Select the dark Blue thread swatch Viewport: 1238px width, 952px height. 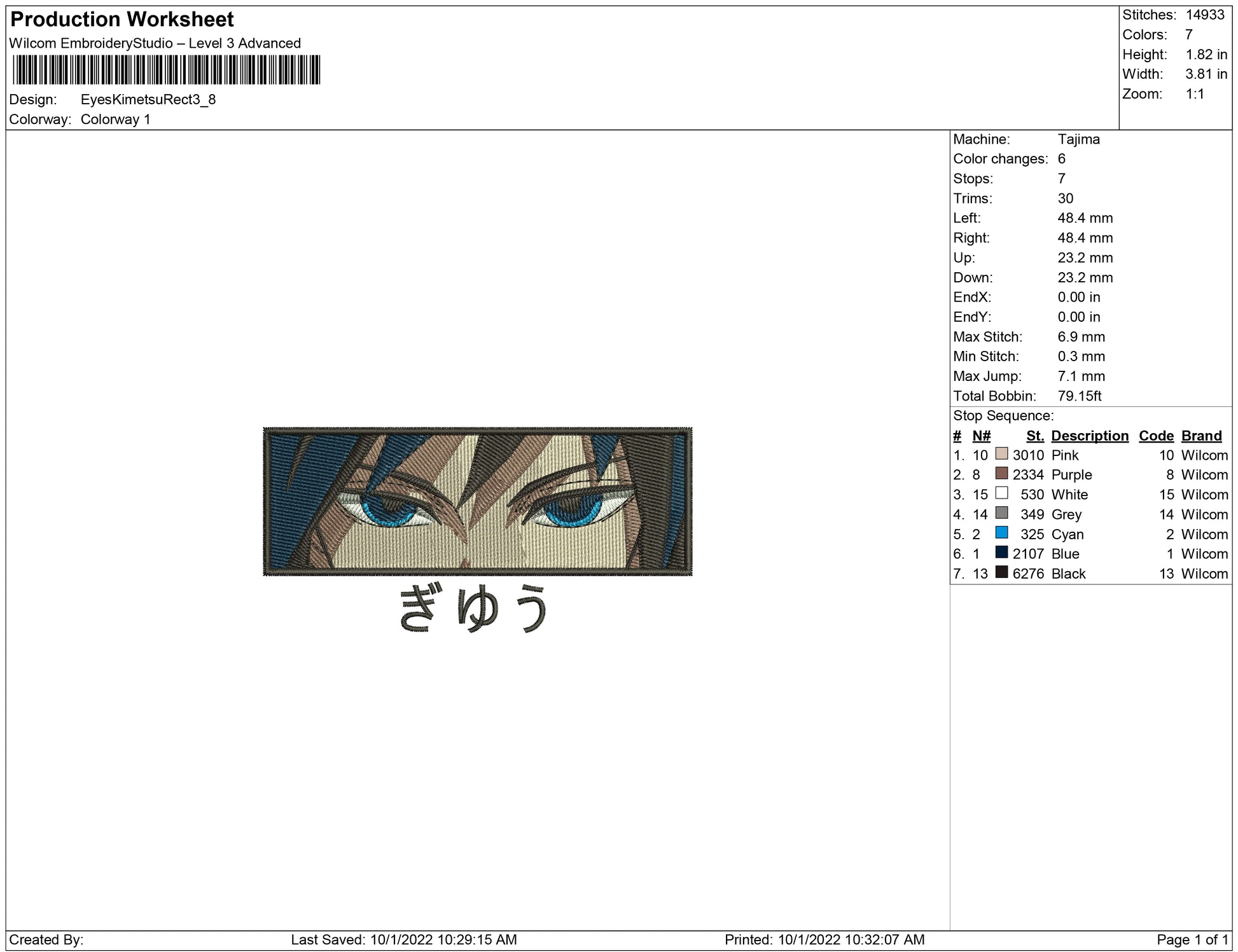click(x=1001, y=553)
